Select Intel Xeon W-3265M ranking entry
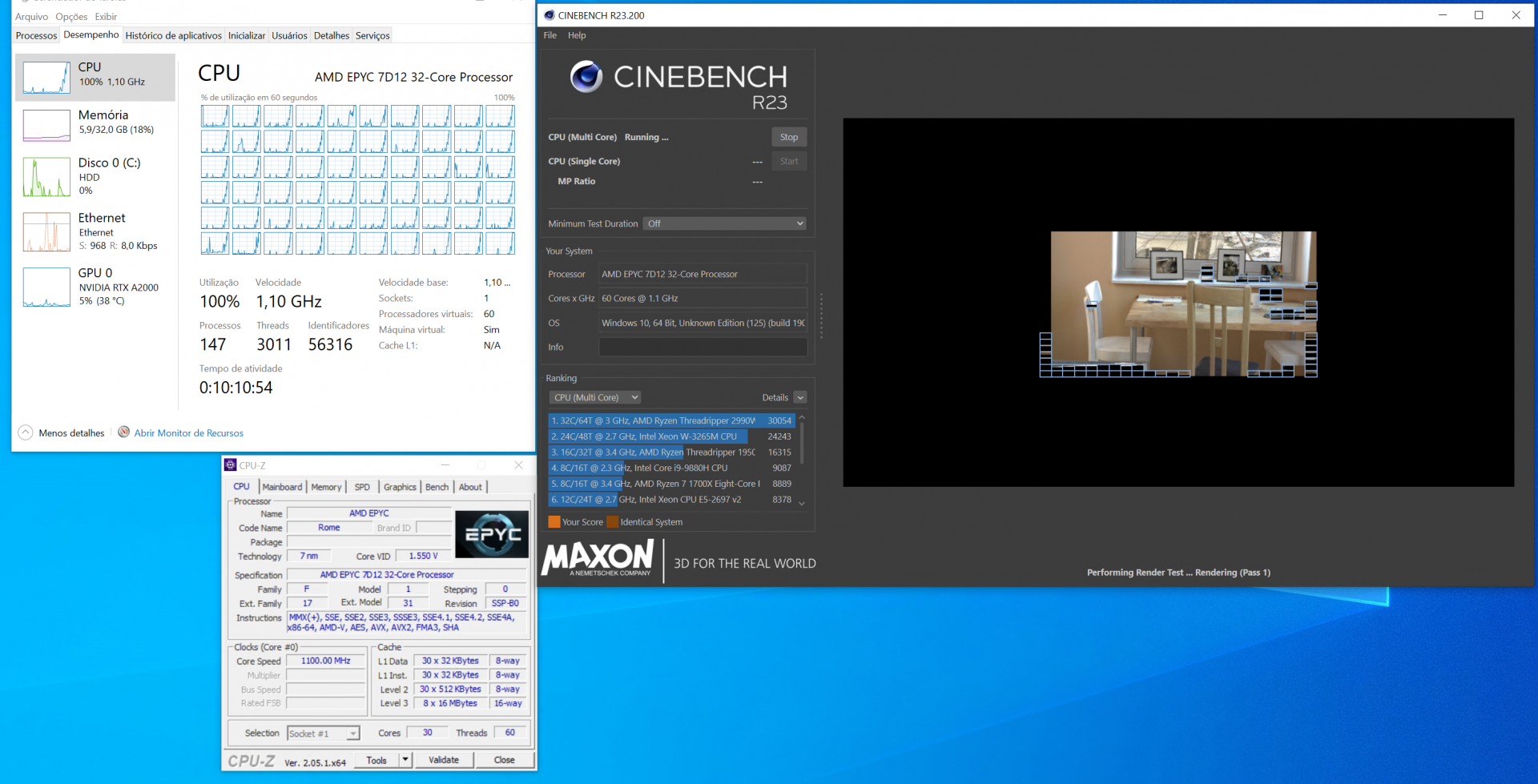The height and width of the screenshot is (784, 1538). [671, 436]
